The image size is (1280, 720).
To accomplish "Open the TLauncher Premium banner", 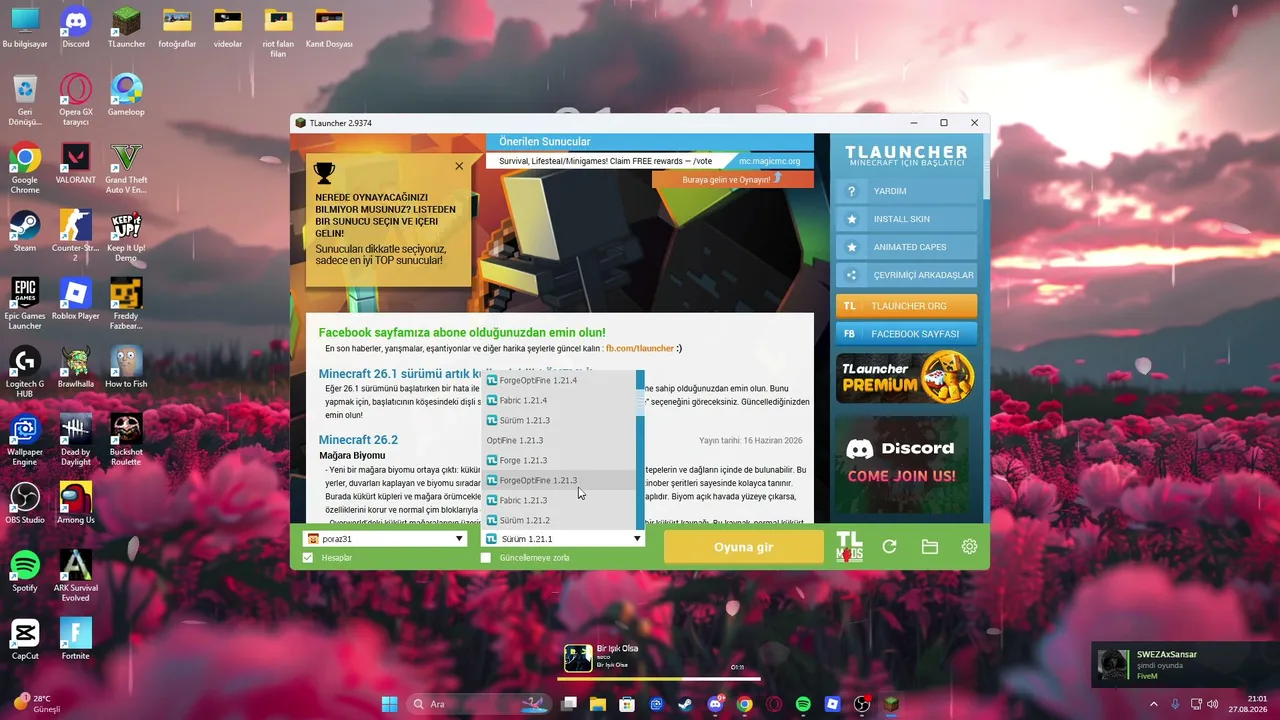I will (x=906, y=377).
